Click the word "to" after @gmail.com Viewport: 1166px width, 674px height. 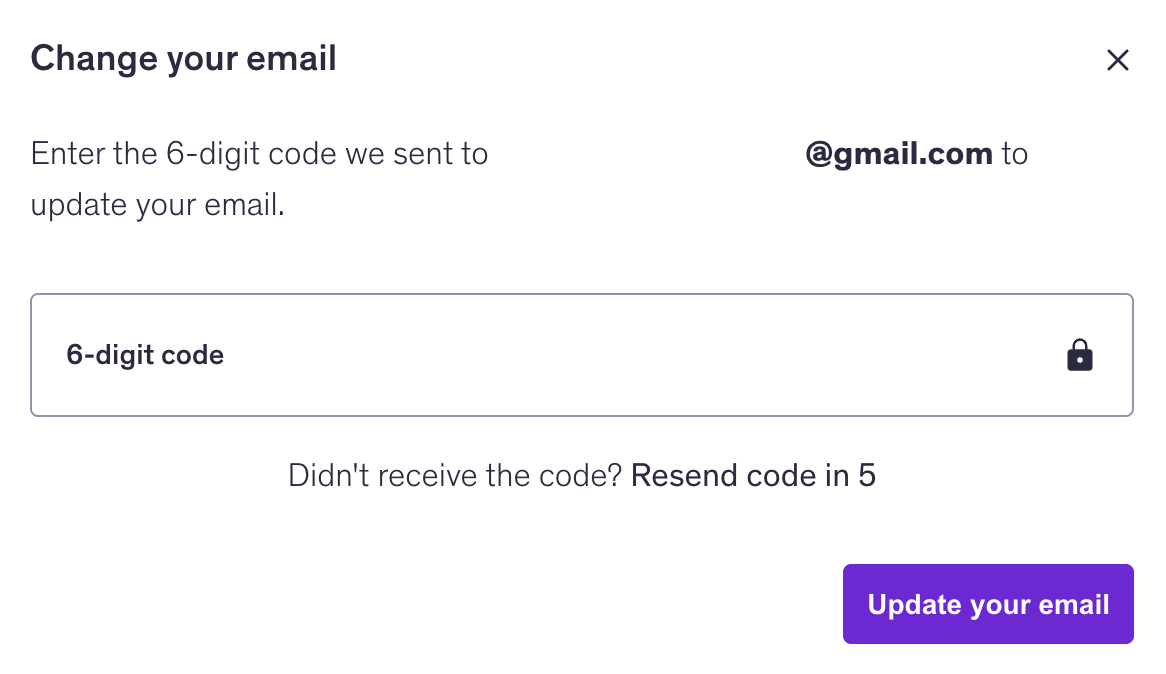(x=1015, y=155)
